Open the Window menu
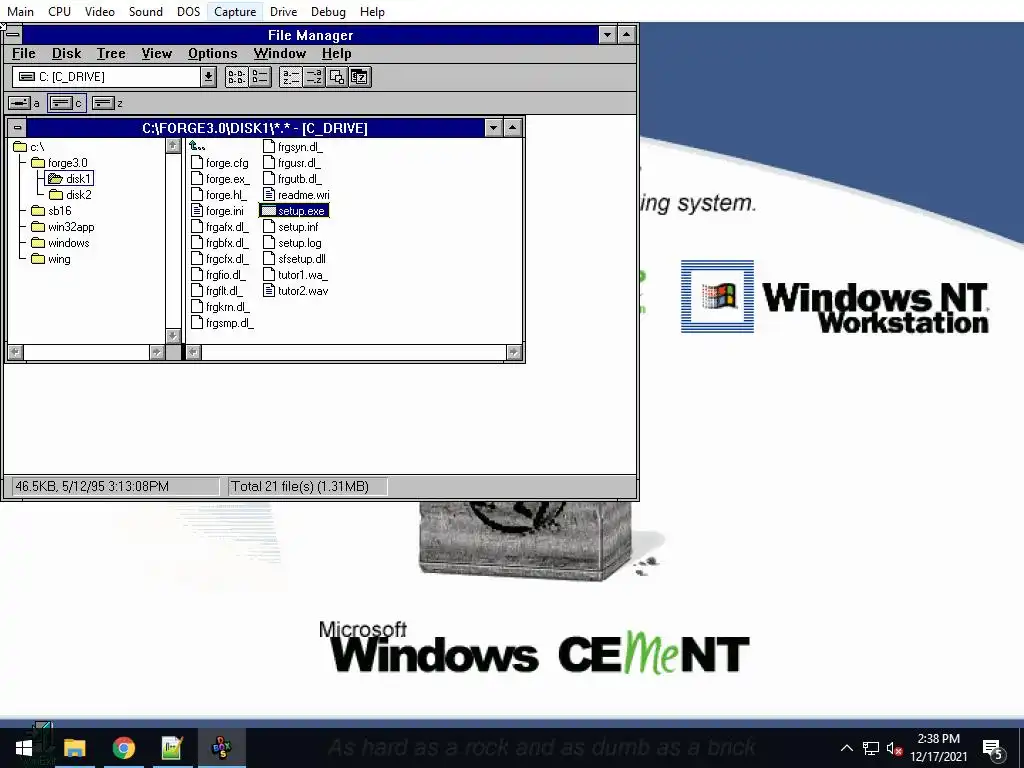 (280, 54)
